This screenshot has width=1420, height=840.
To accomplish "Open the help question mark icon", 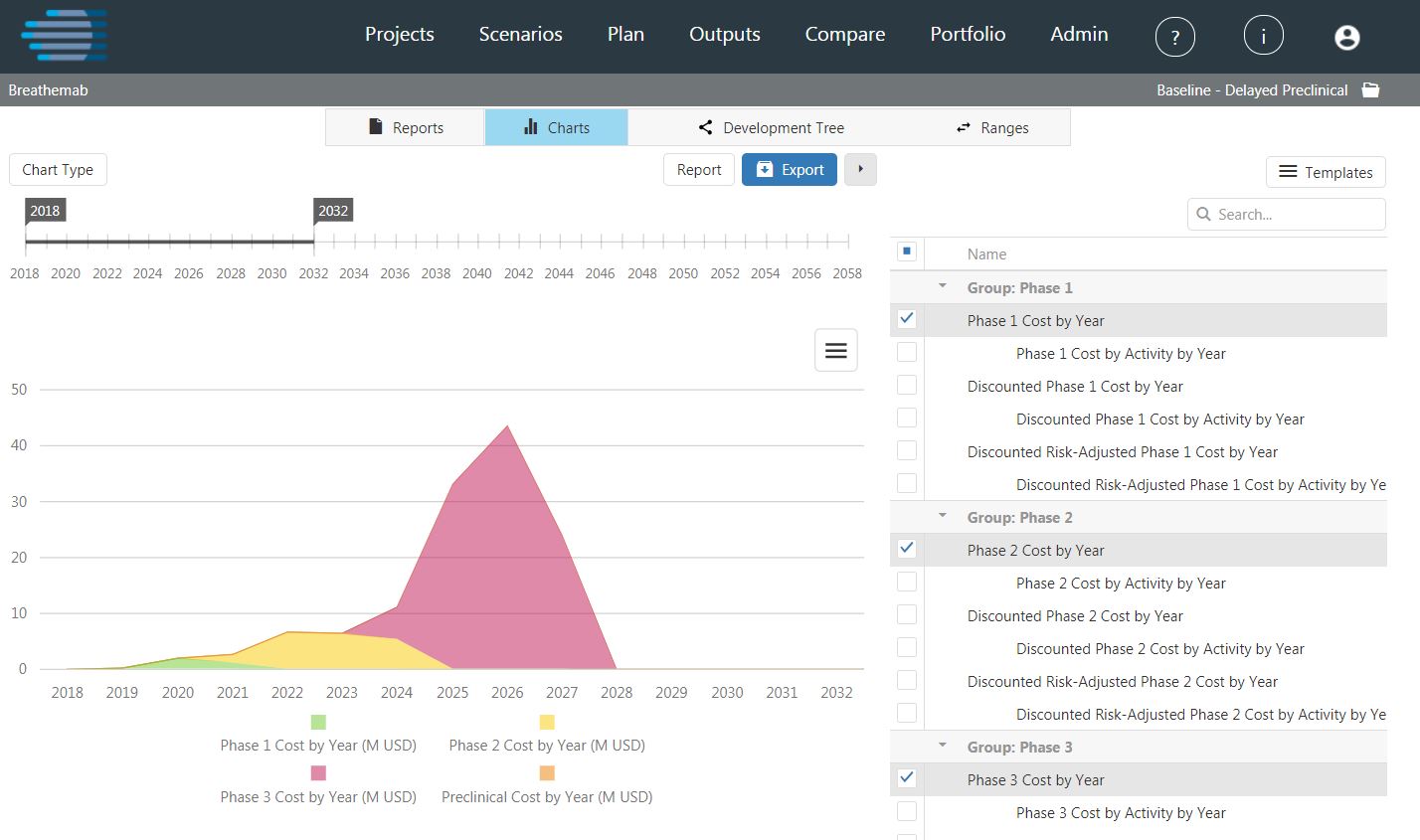I will click(1175, 38).
